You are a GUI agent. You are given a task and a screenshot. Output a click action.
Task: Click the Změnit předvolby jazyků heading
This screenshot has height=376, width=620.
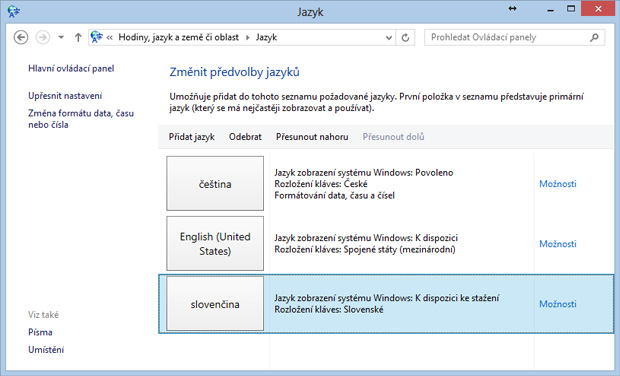(x=234, y=72)
